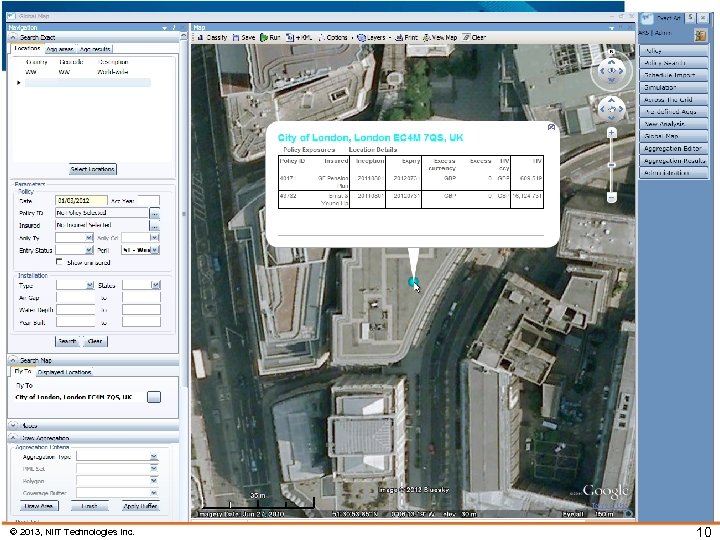Close the City of London info balloon

pos(550,127)
